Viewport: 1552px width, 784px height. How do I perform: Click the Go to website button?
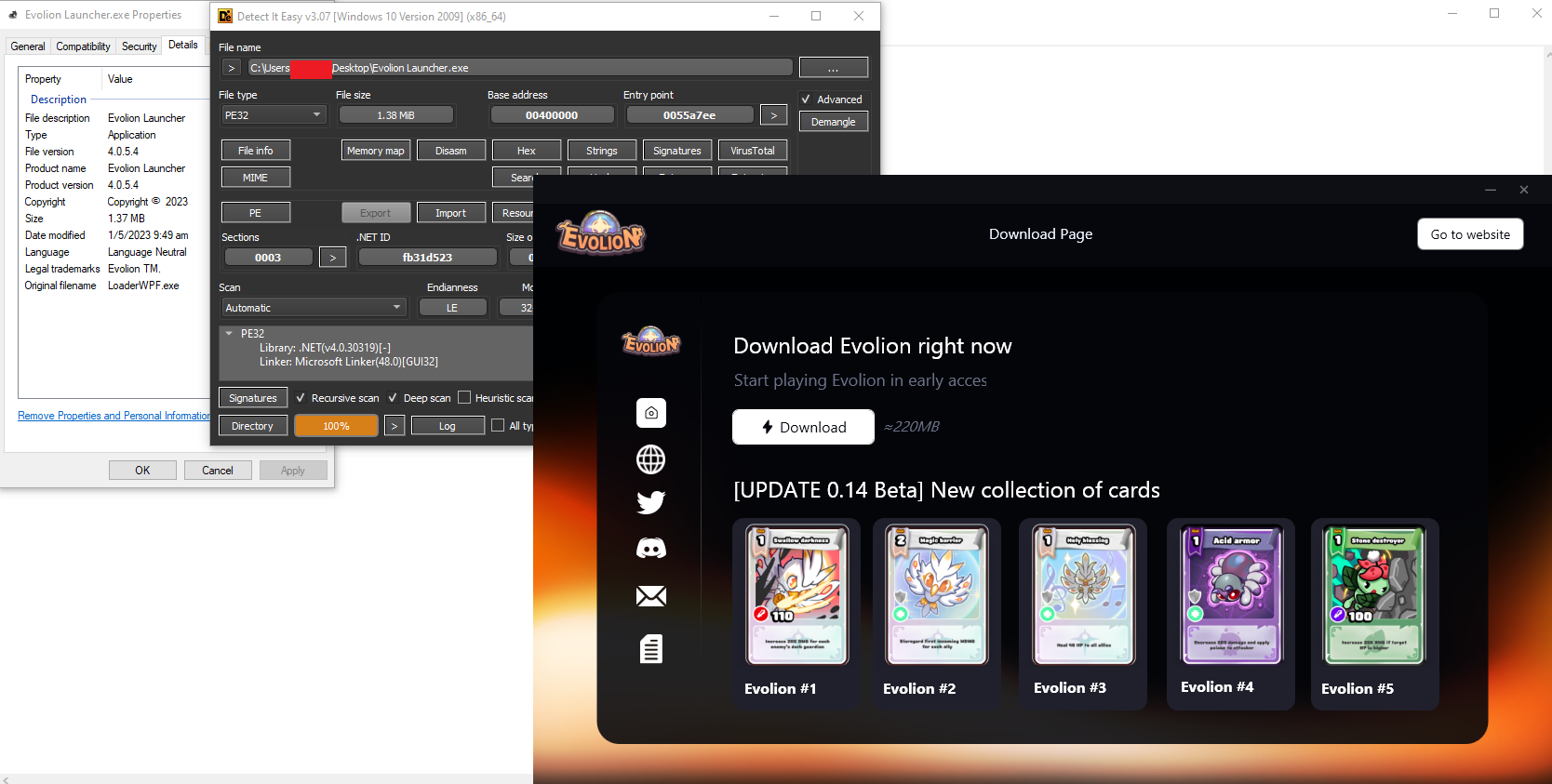pos(1470,234)
